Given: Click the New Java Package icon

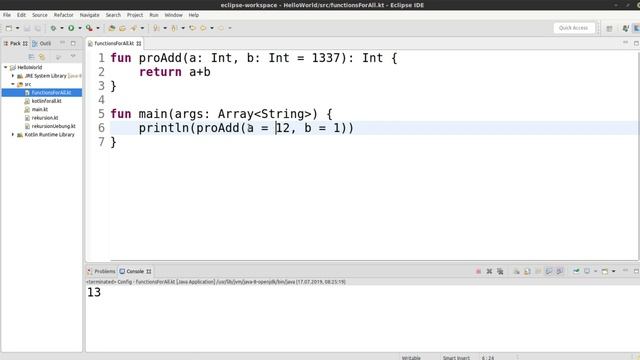Looking at the screenshot, I should (111, 28).
